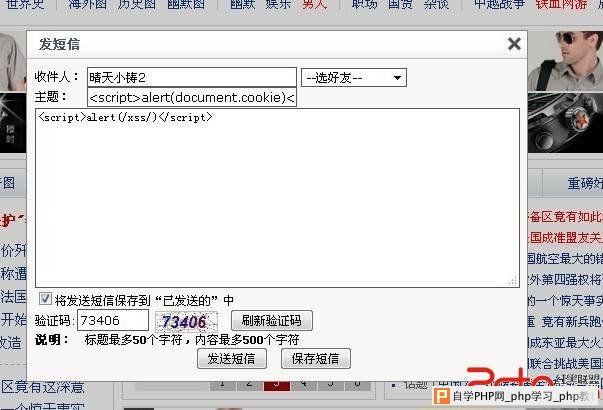Open the --选好友-- friend dropdown
603x410 pixels.
point(353,78)
